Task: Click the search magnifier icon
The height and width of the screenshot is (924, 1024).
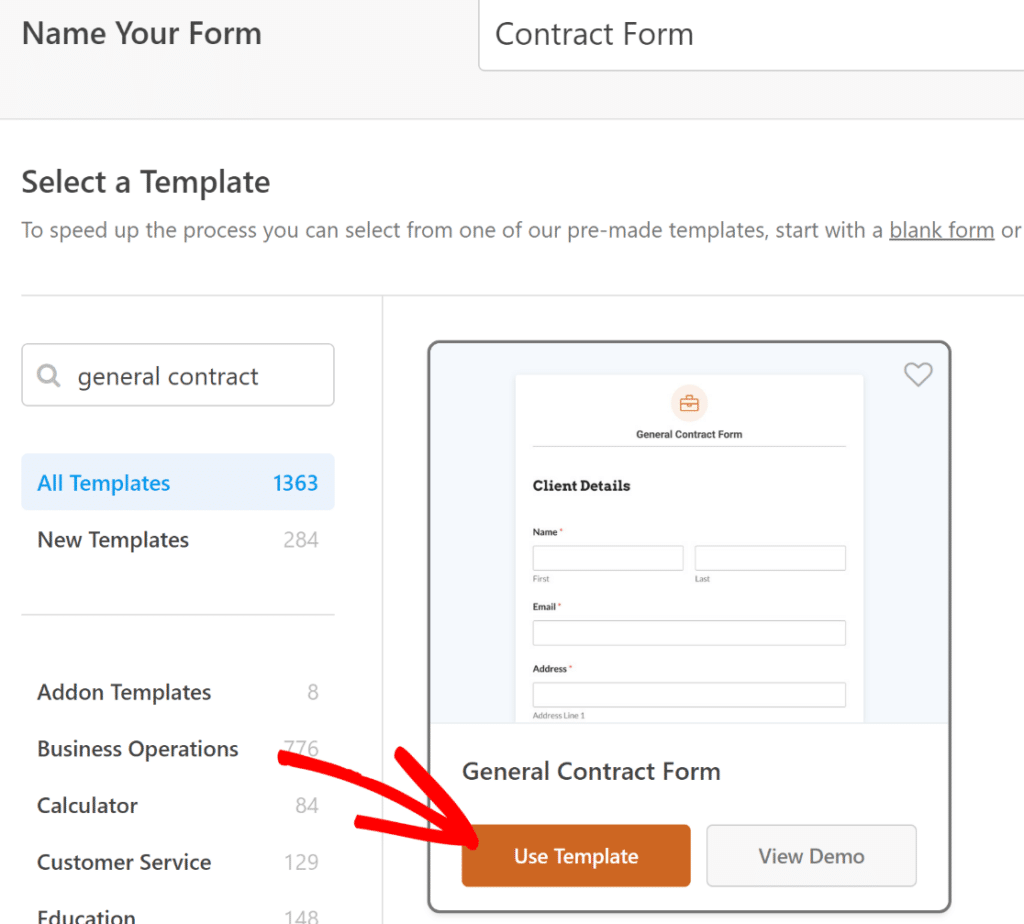Action: point(48,375)
